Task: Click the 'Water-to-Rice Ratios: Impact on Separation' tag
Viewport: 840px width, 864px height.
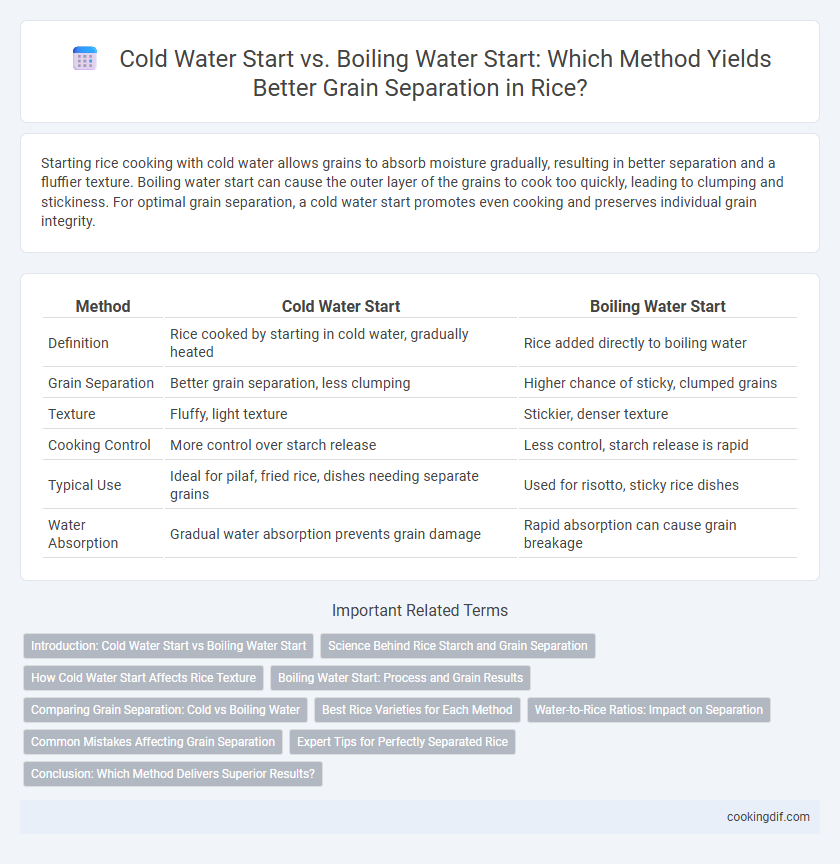Action: 649,710
